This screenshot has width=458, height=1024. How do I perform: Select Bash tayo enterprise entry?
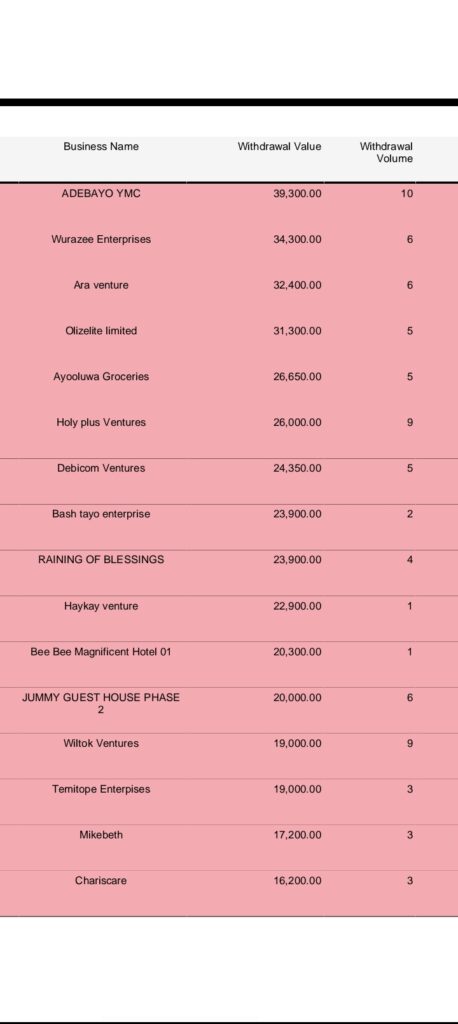click(x=101, y=514)
